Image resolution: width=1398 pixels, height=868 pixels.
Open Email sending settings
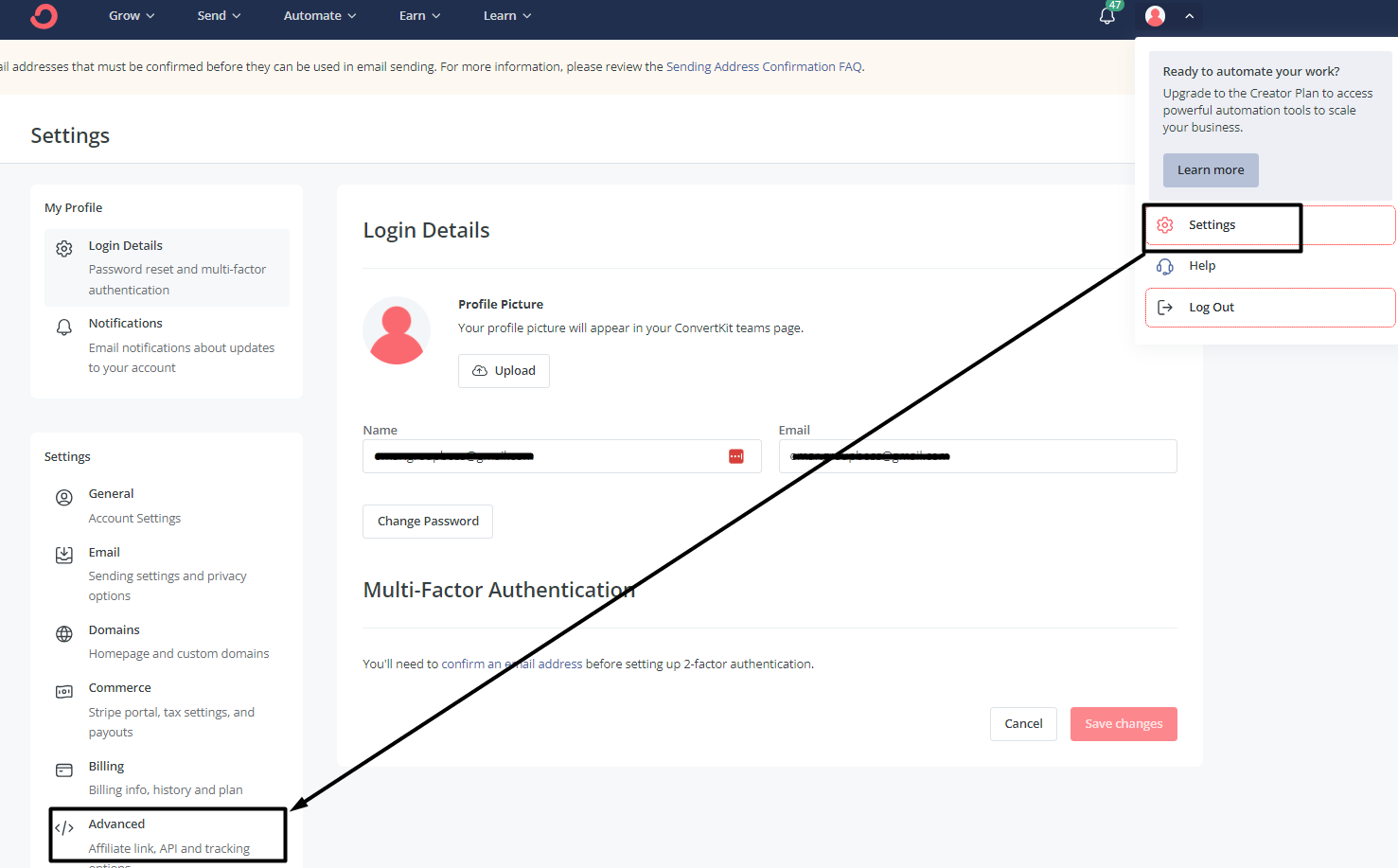coord(167,574)
